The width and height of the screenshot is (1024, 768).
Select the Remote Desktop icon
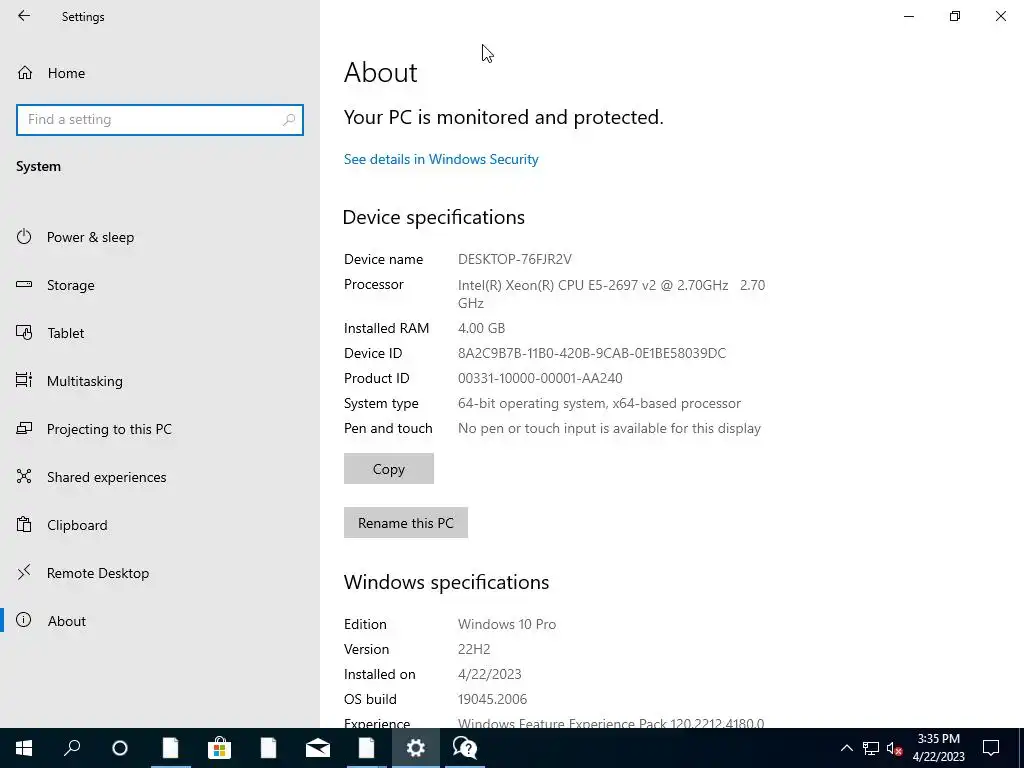coord(24,573)
